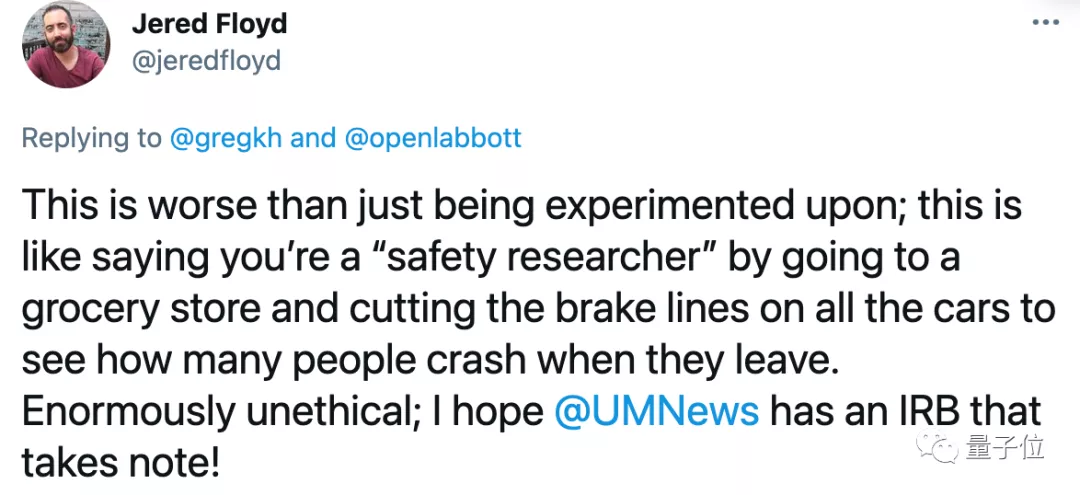Screen dimensions: 1080x495
Task: Click the word "cars" in the tweet
Action: [x=961, y=309]
